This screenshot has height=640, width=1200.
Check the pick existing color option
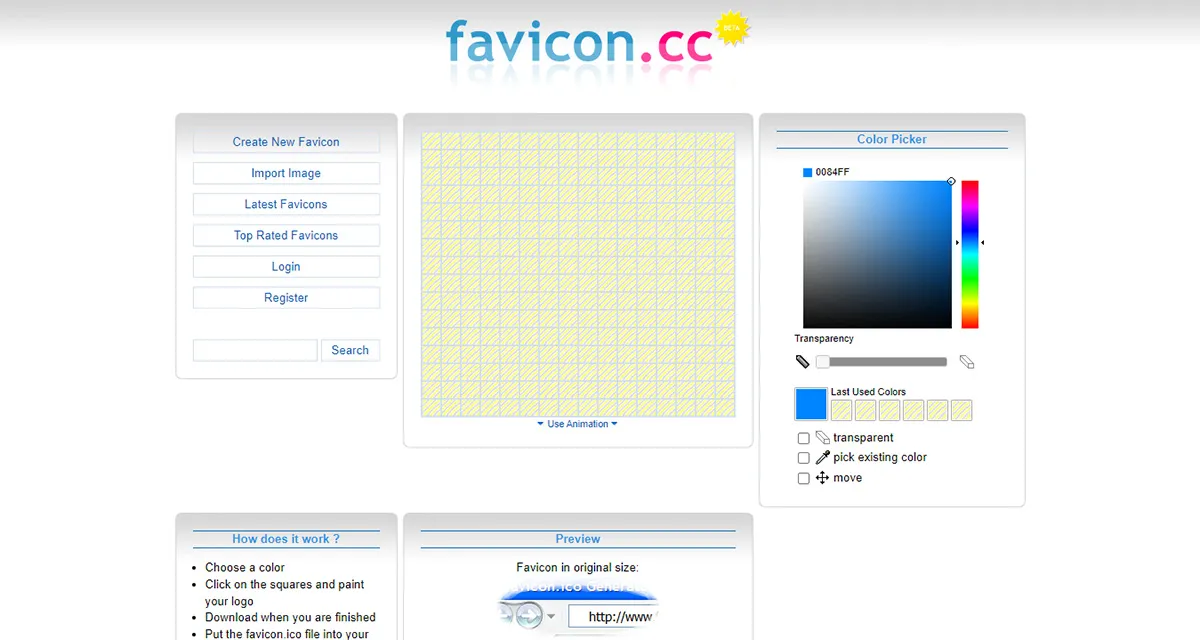(803, 457)
